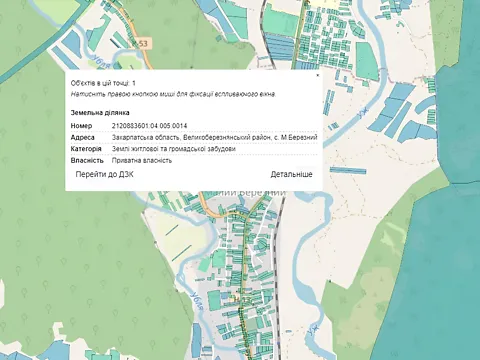
Task: Open the Перейти до ДЗК link
Action: pos(105,174)
